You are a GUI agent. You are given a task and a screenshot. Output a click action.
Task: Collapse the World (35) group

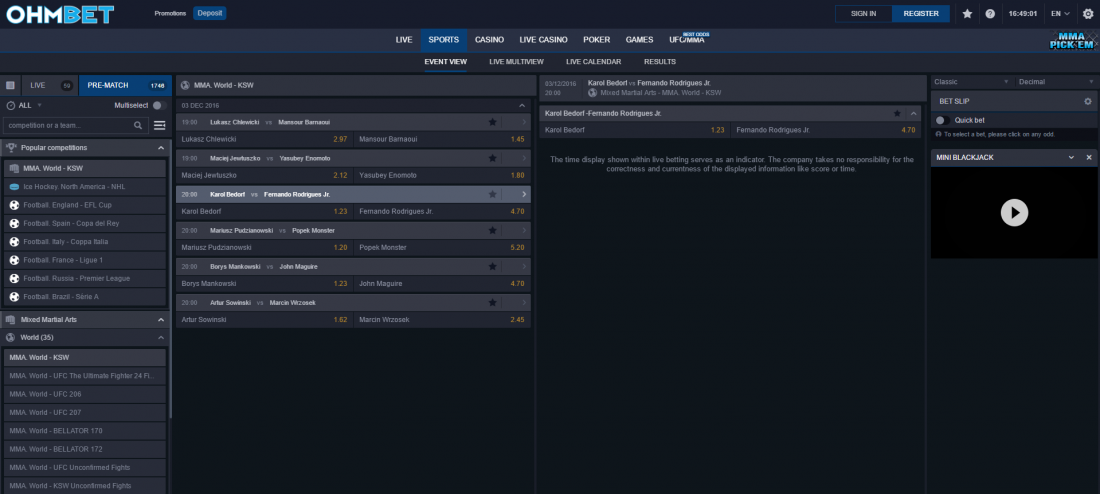161,338
